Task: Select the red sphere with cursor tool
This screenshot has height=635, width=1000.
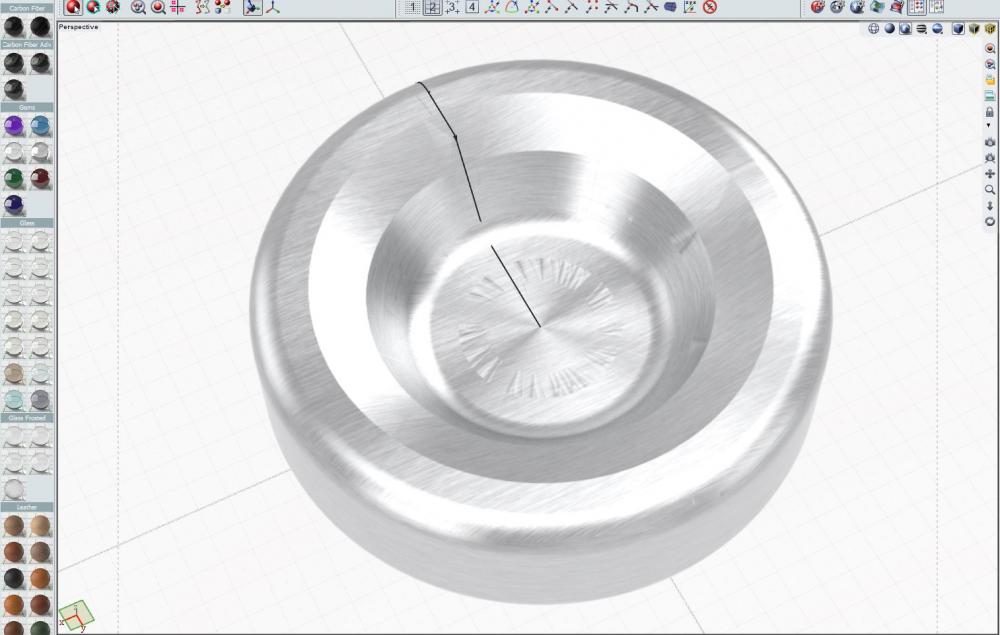Action: click(73, 7)
